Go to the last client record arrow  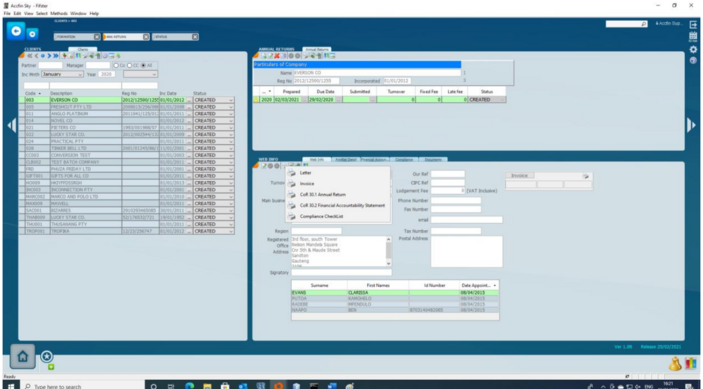click(56, 56)
